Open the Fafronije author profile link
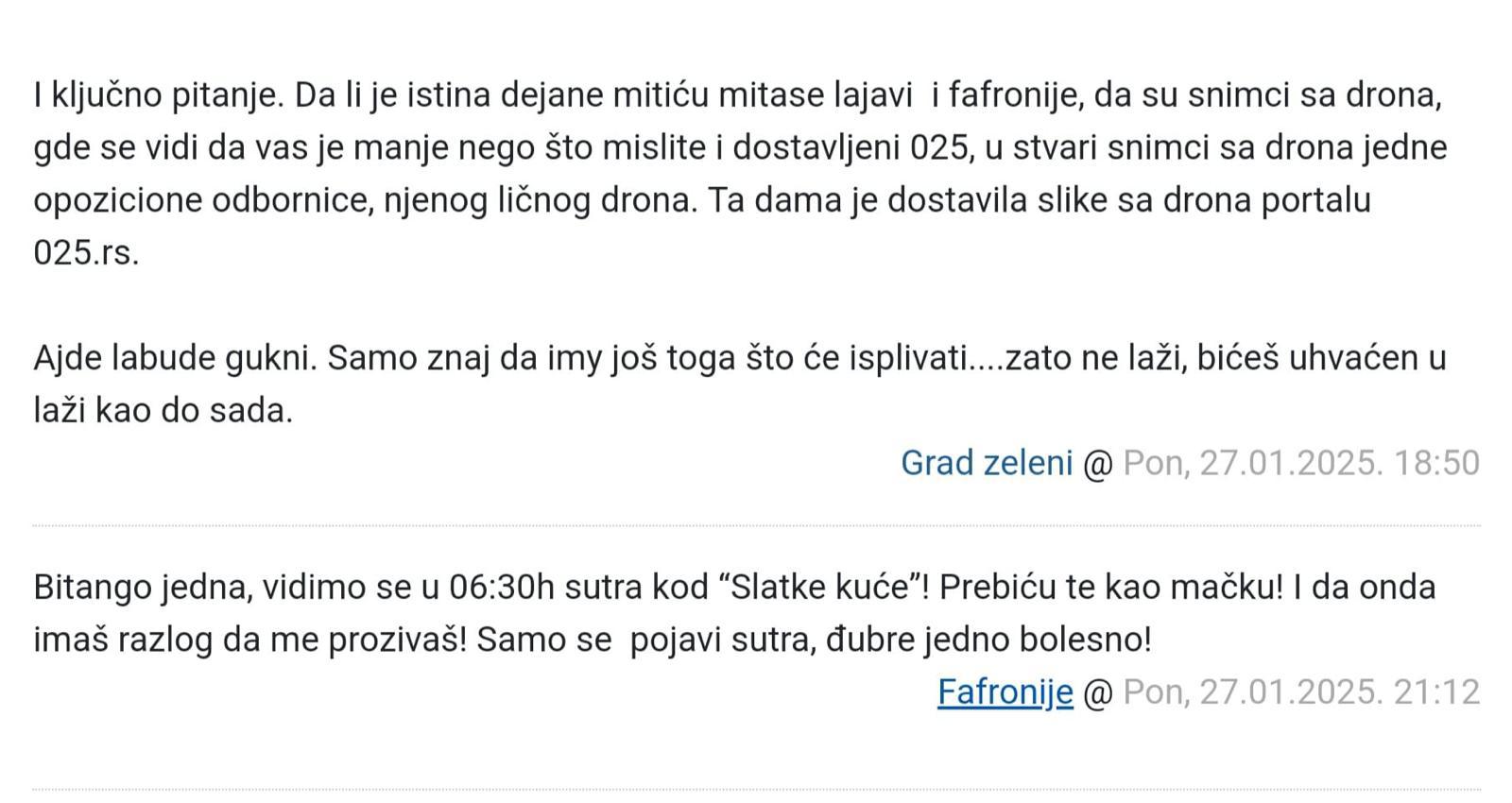This screenshot has width=1512, height=803. coord(1005,692)
